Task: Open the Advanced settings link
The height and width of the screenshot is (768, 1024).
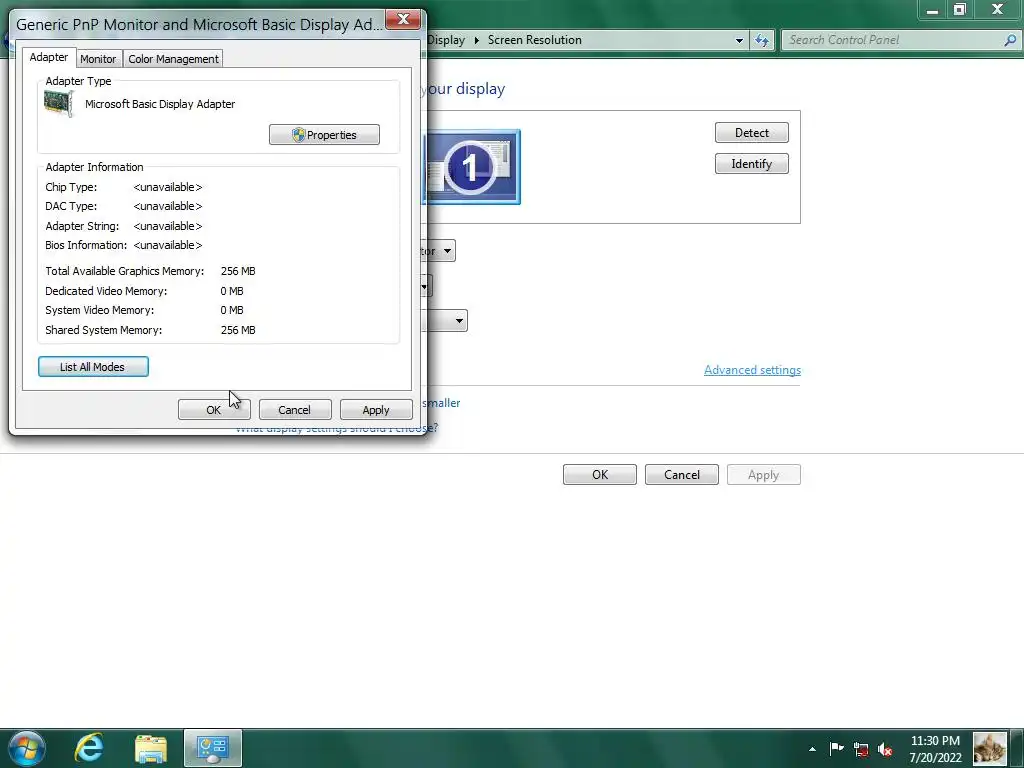Action: point(752,370)
